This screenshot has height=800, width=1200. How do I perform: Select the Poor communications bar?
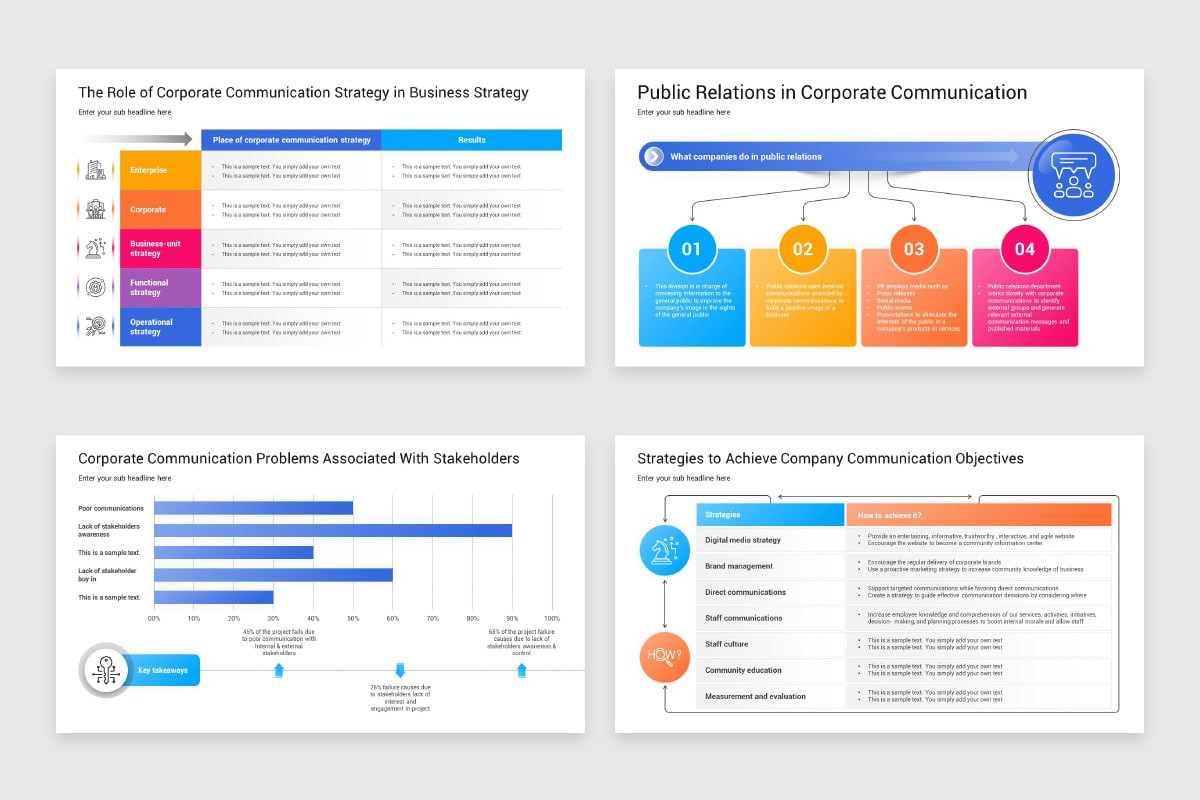point(250,508)
